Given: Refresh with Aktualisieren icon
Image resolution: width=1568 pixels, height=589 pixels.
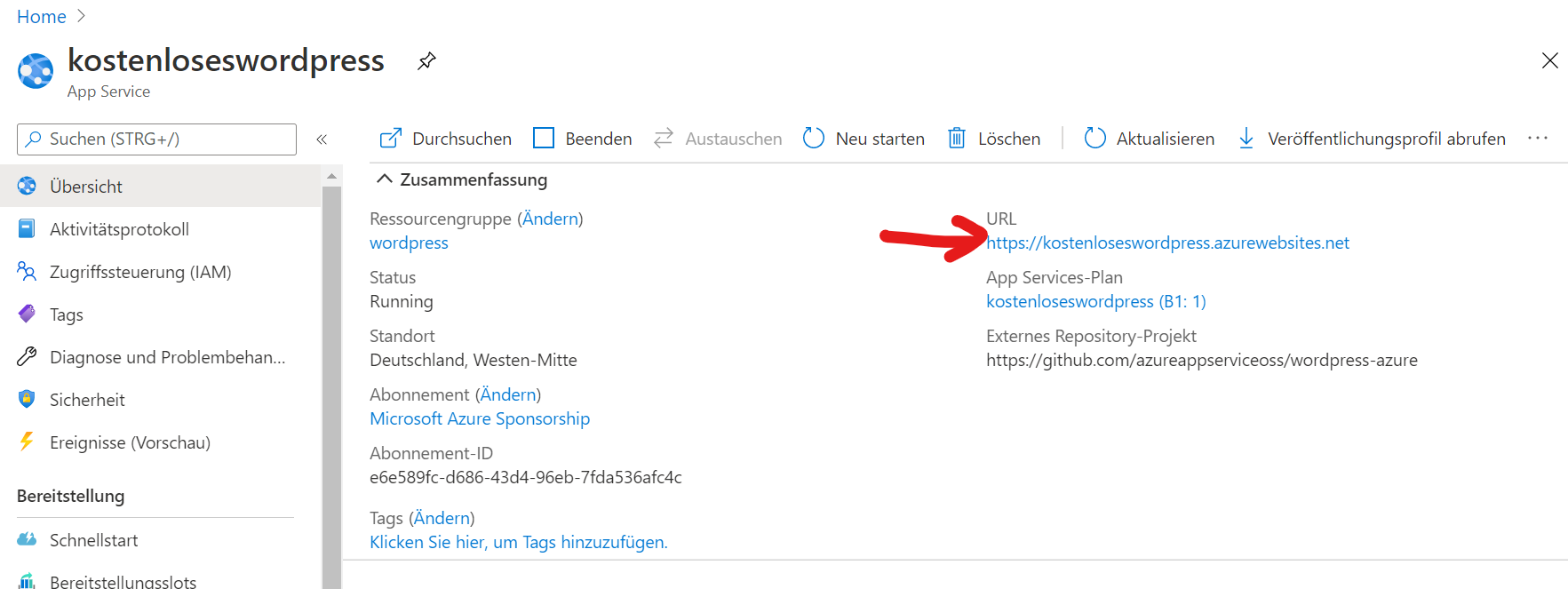Looking at the screenshot, I should 1094,139.
